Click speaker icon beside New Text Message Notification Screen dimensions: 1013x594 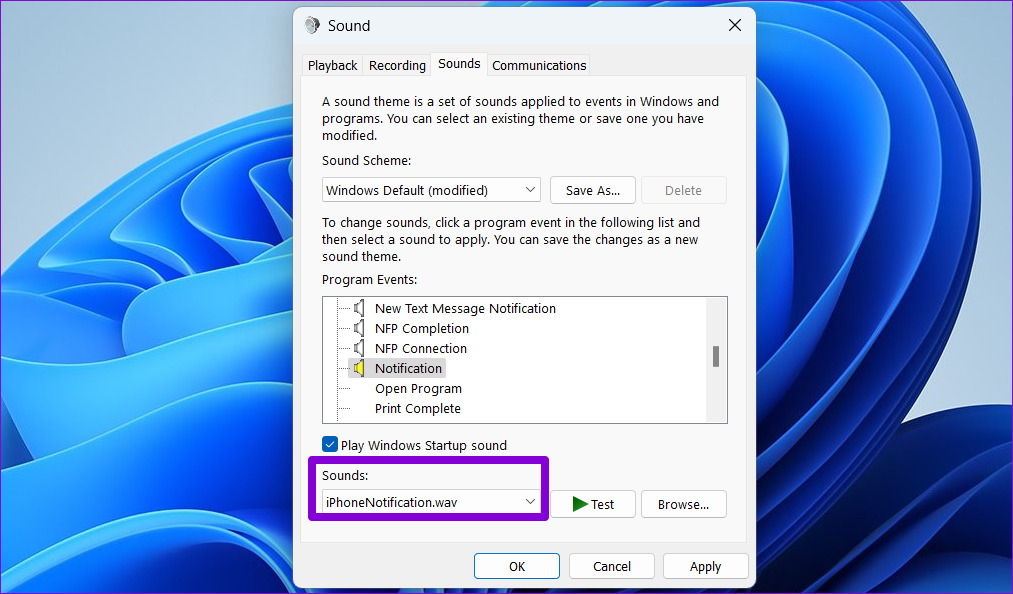click(359, 308)
